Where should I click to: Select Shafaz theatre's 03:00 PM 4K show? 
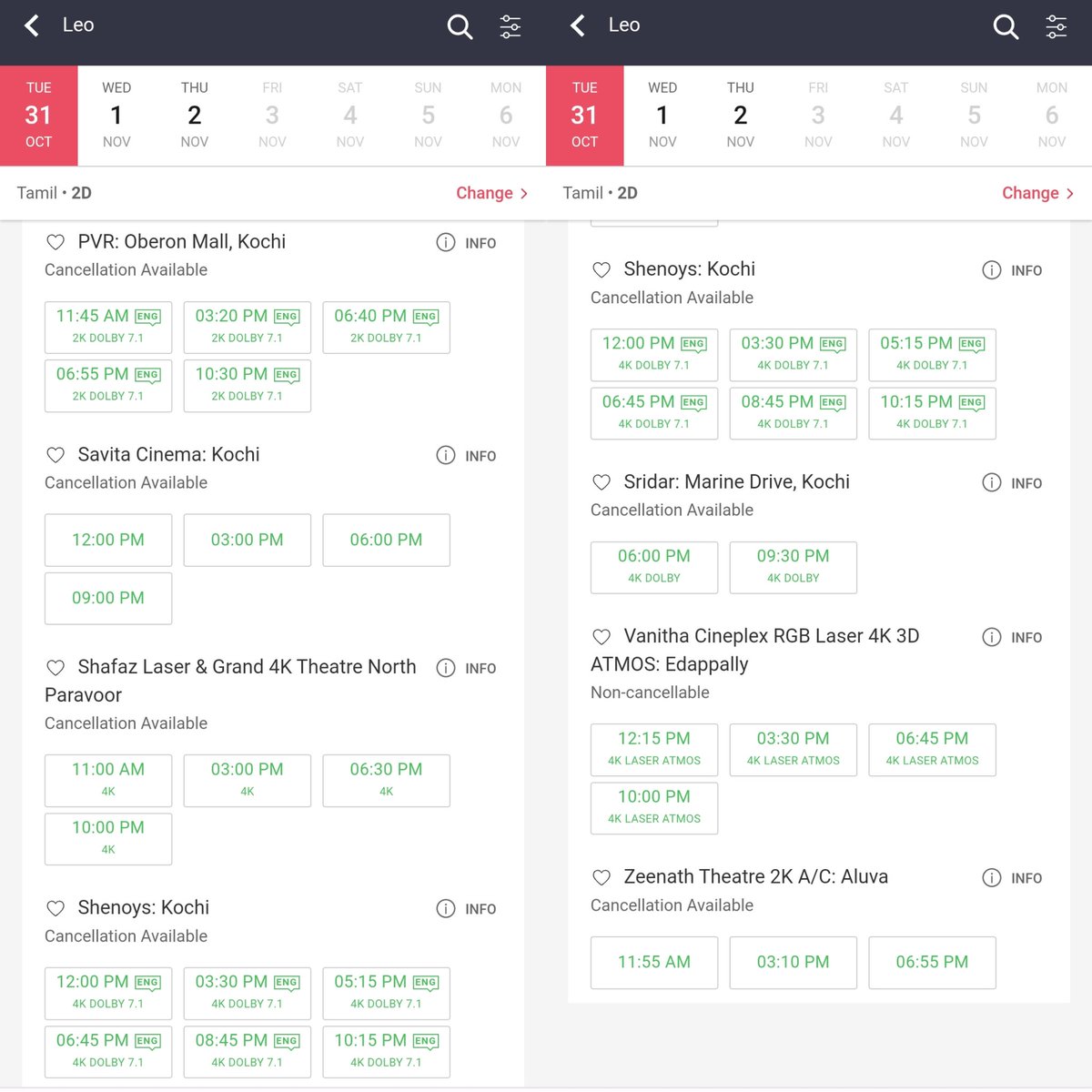click(x=248, y=781)
